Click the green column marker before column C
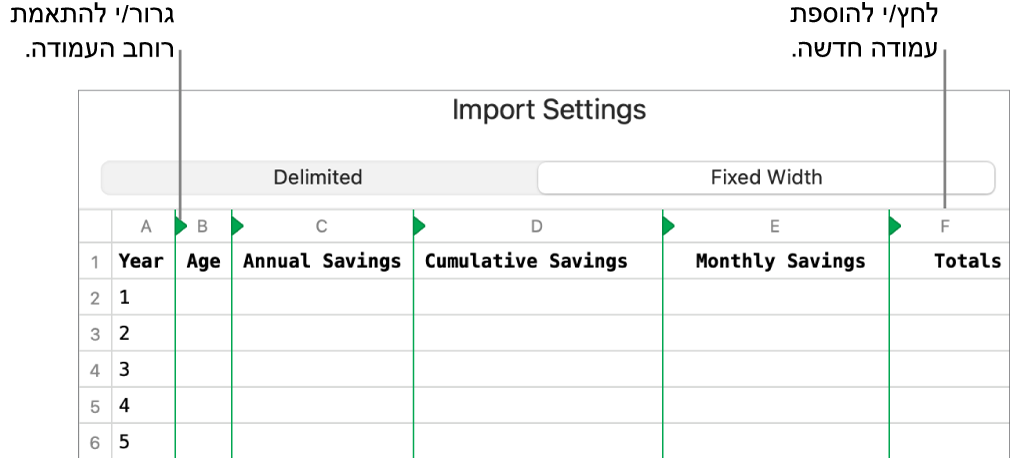The image size is (1011, 458). [237, 227]
